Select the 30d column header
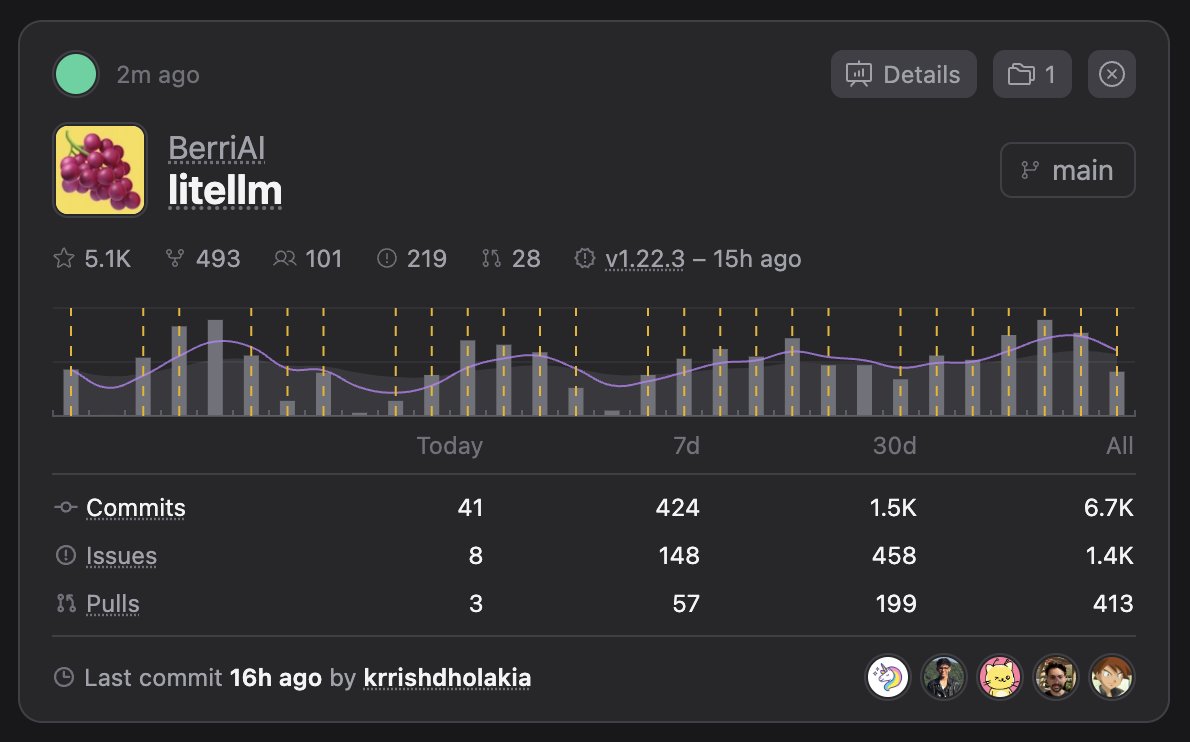Viewport: 1190px width, 742px height. 894,445
